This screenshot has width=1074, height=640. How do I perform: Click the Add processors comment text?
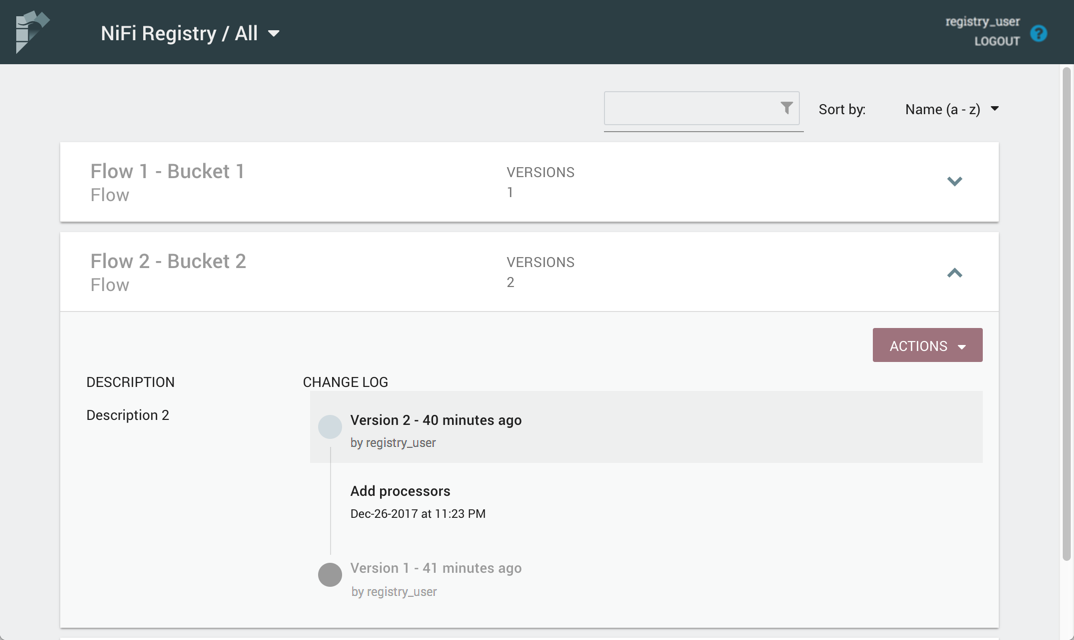tap(400, 491)
